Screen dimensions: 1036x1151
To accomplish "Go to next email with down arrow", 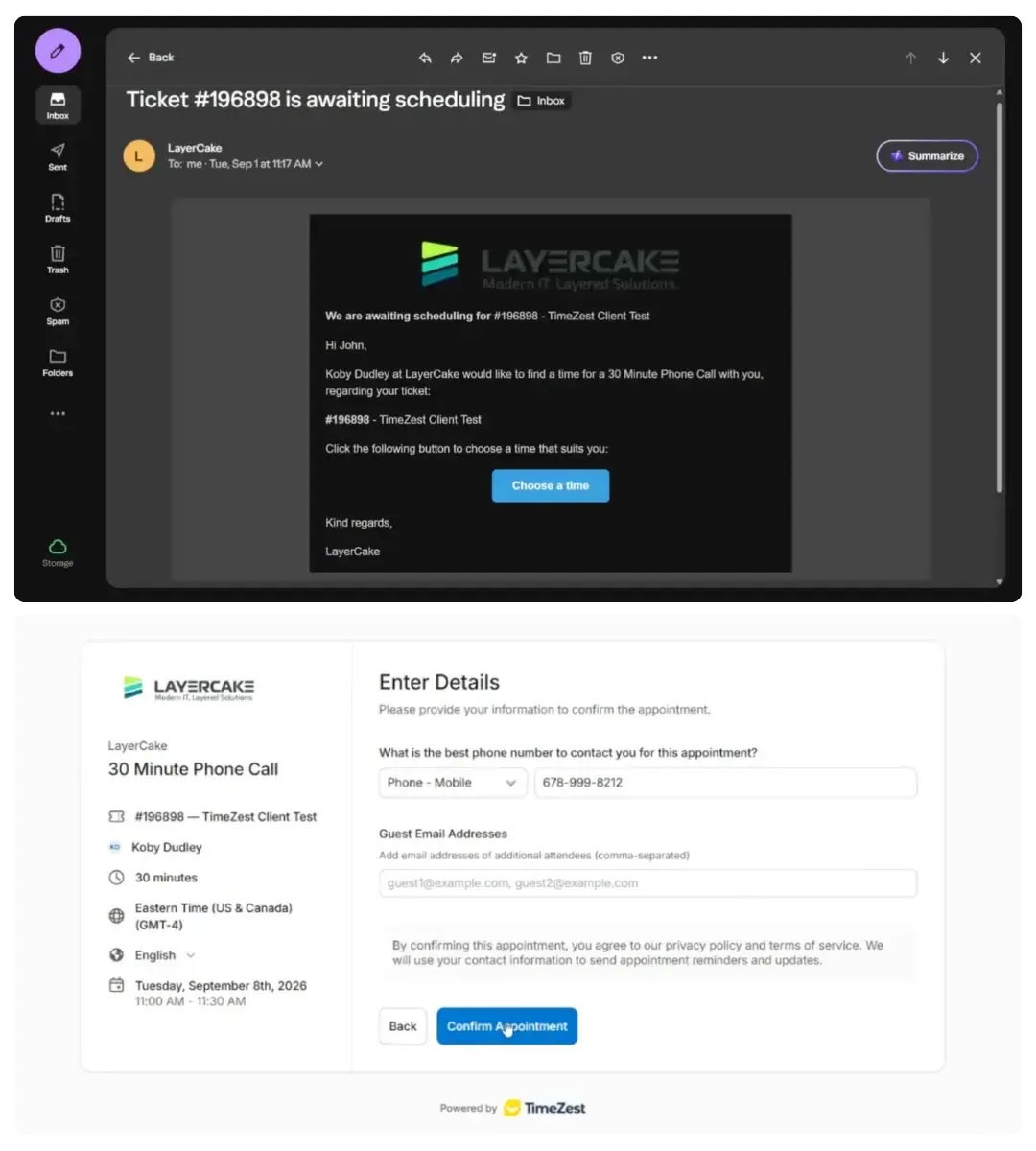I will (943, 58).
